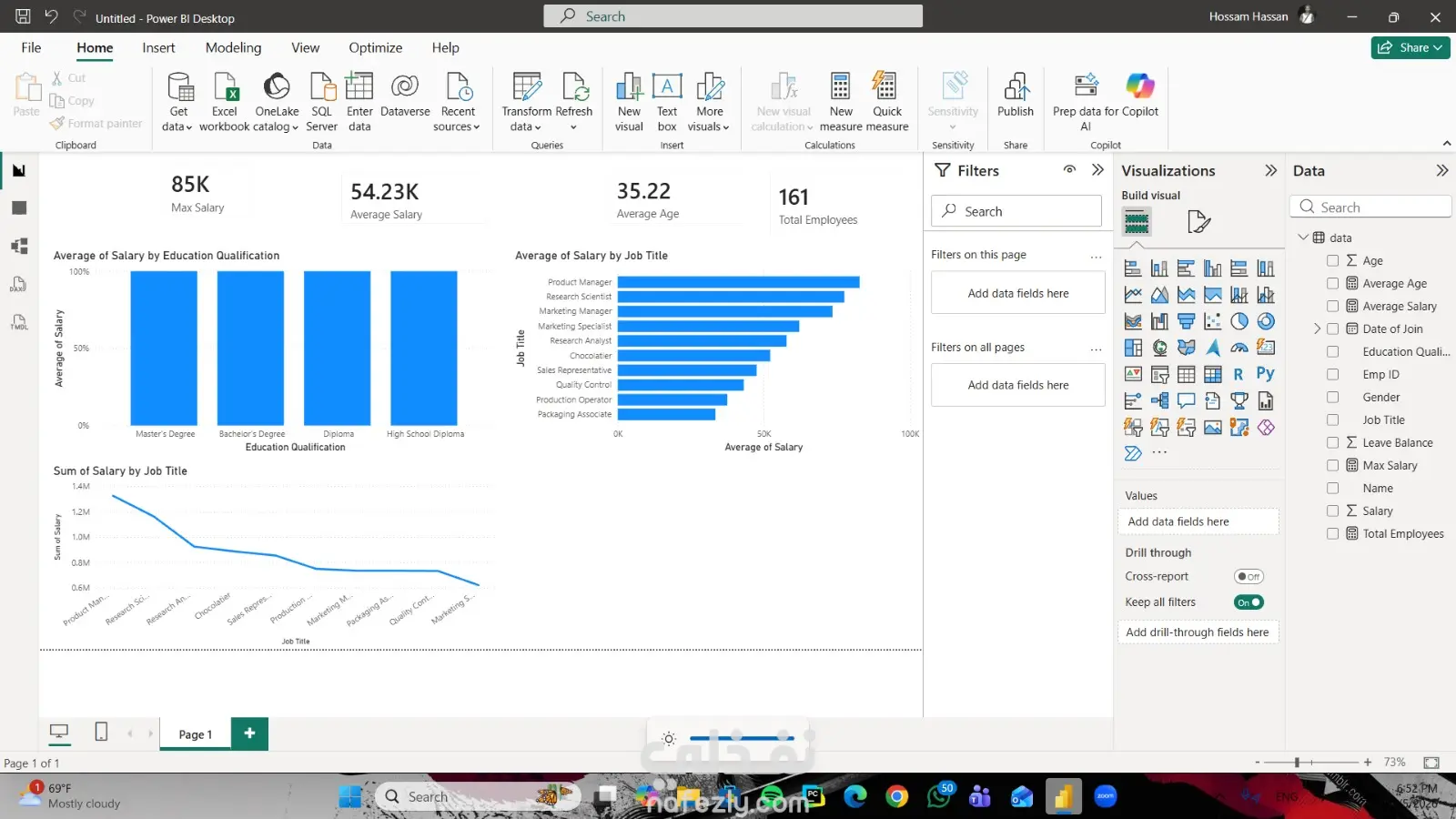Click the Publish button
Viewport: 1456px width, 819px height.
point(1016,96)
